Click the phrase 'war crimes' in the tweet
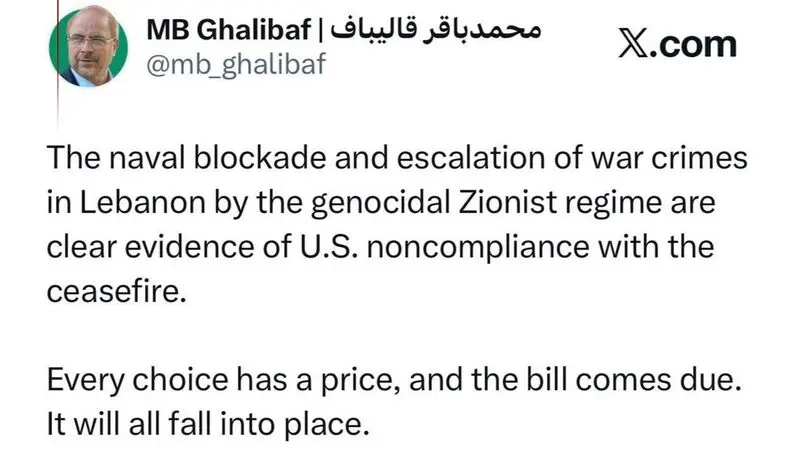The image size is (800, 450). [x=669, y=158]
